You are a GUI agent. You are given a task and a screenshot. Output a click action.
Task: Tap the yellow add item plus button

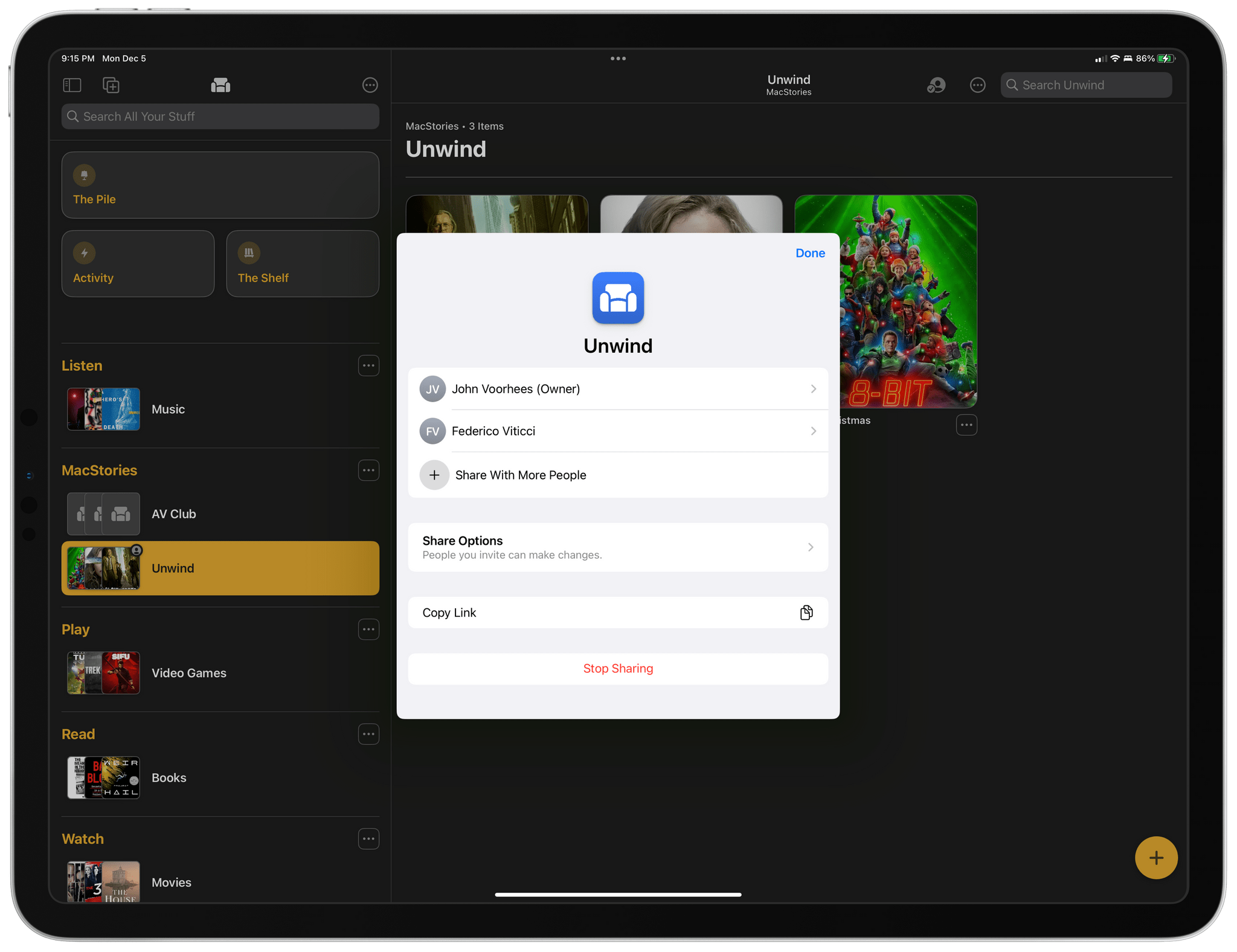(x=1156, y=858)
